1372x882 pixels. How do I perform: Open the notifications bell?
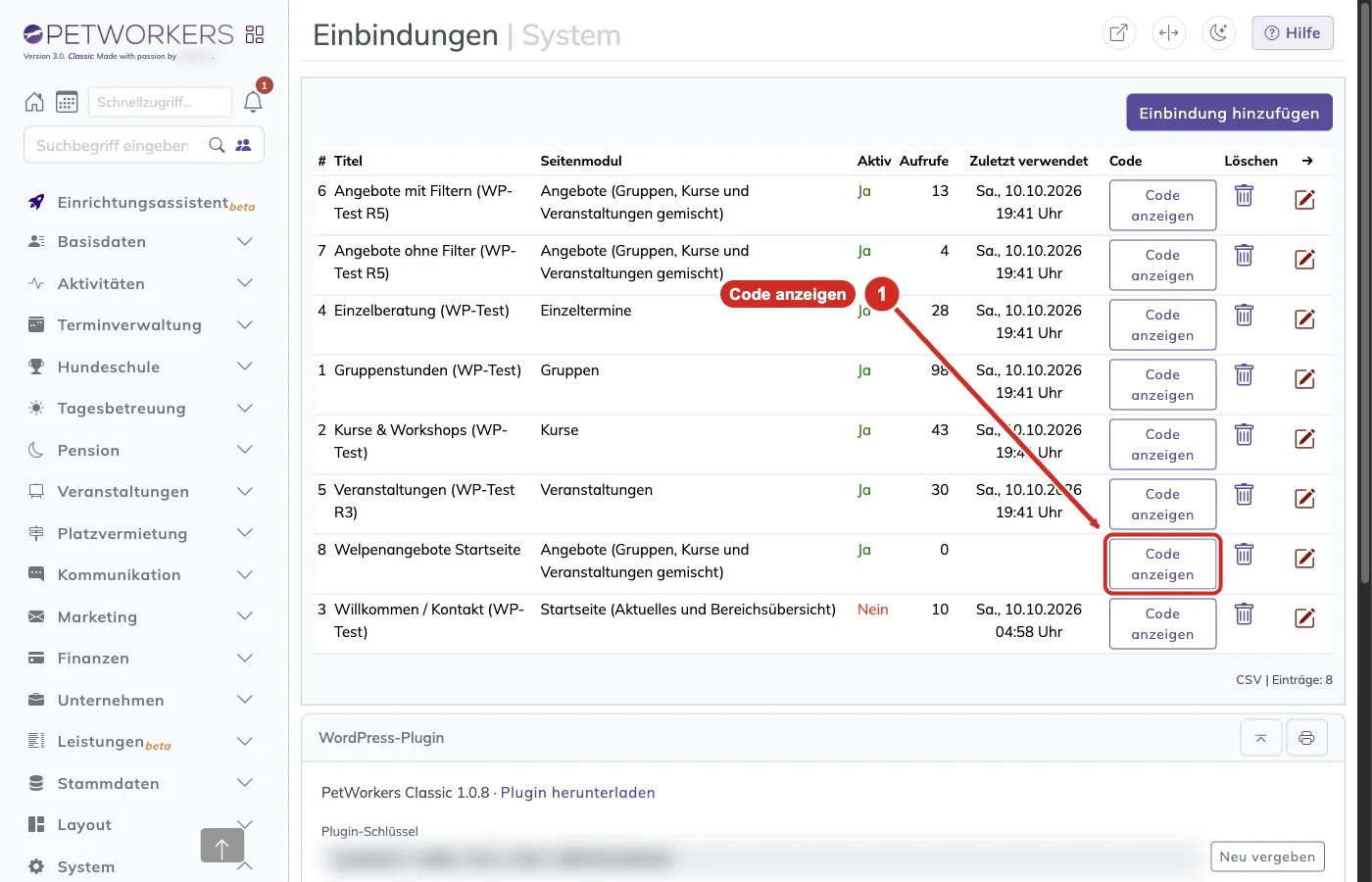pyautogui.click(x=253, y=102)
